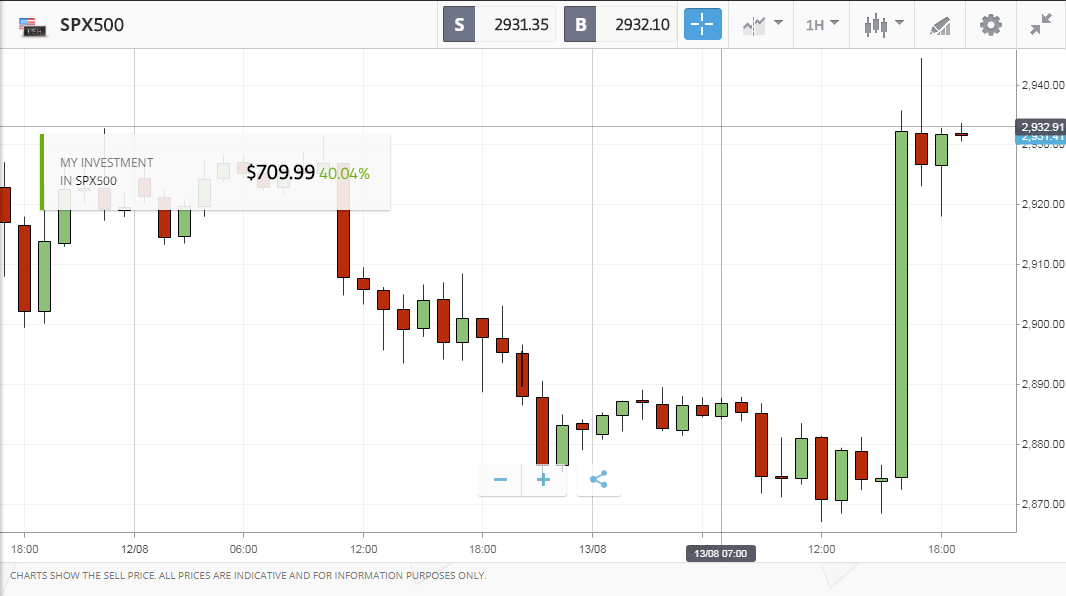
Task: Click the 12/08 date axis label
Action: tap(135, 549)
